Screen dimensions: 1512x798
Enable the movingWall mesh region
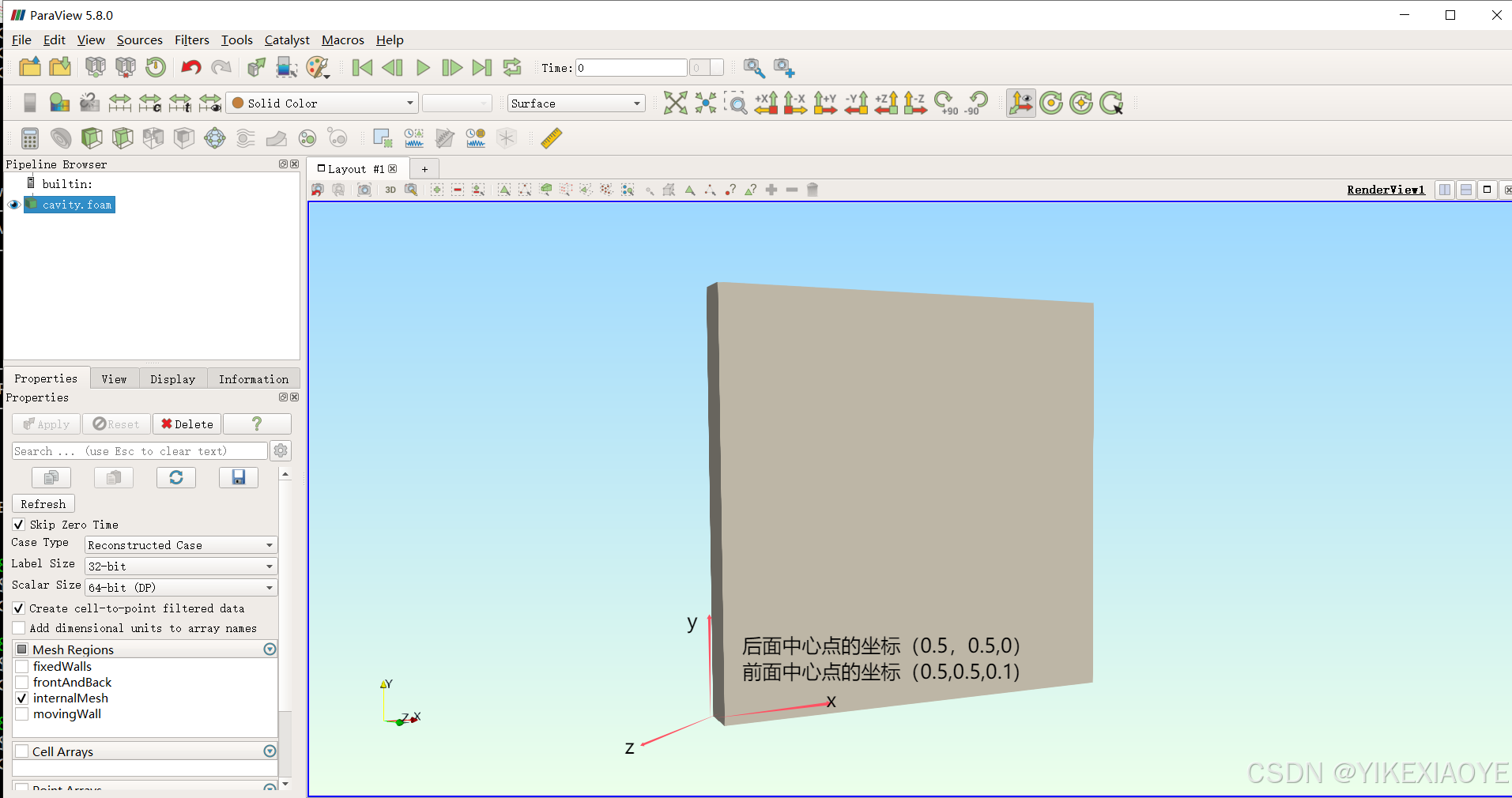22,713
